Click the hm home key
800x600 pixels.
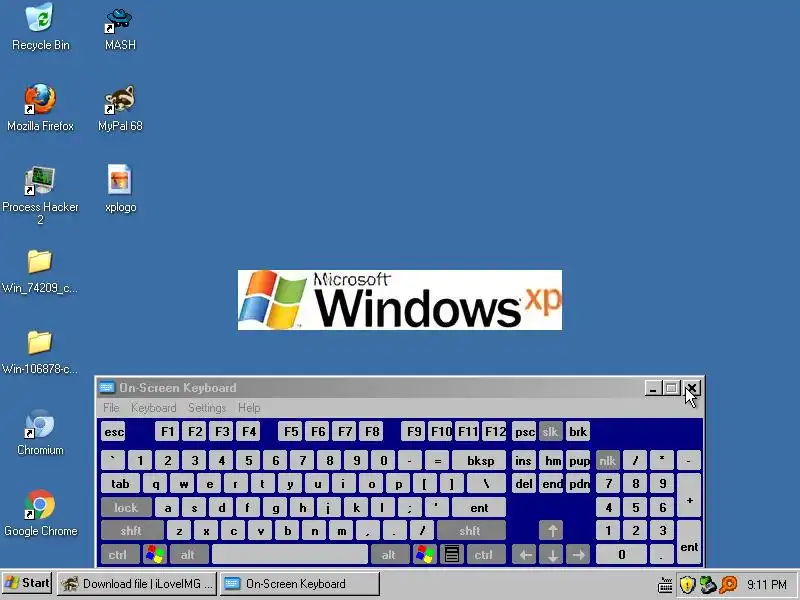[551, 461]
